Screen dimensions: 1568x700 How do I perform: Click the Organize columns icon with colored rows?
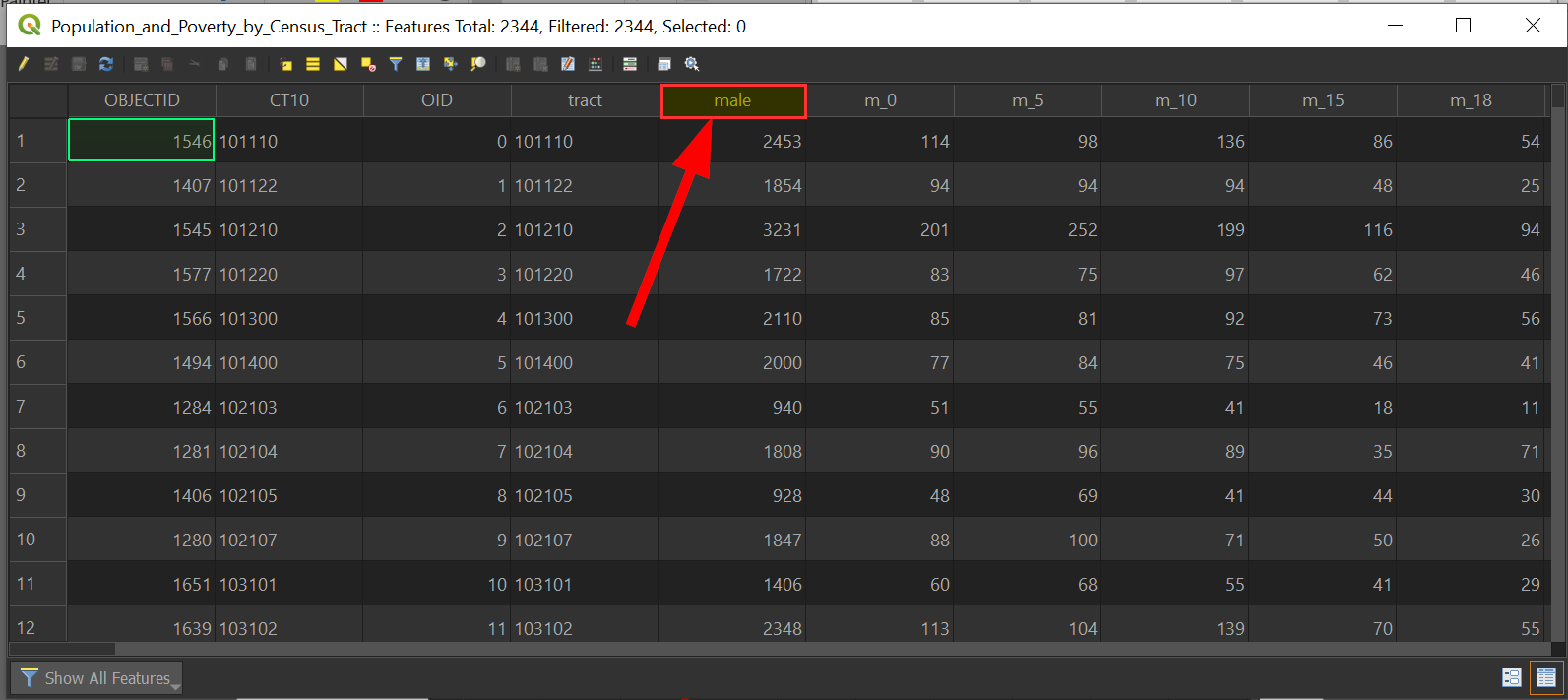(x=630, y=64)
